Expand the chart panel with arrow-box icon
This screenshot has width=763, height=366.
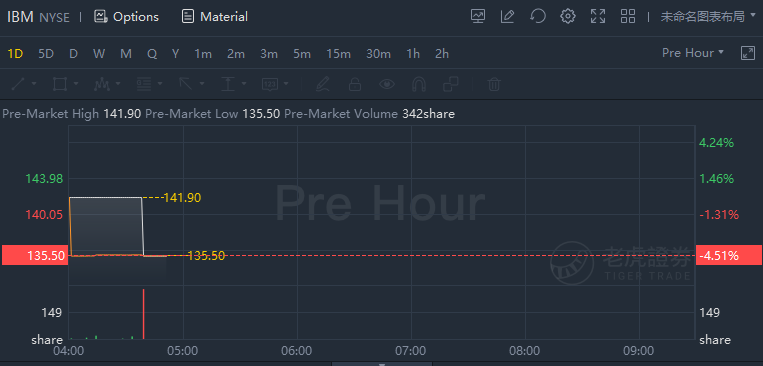pos(747,53)
